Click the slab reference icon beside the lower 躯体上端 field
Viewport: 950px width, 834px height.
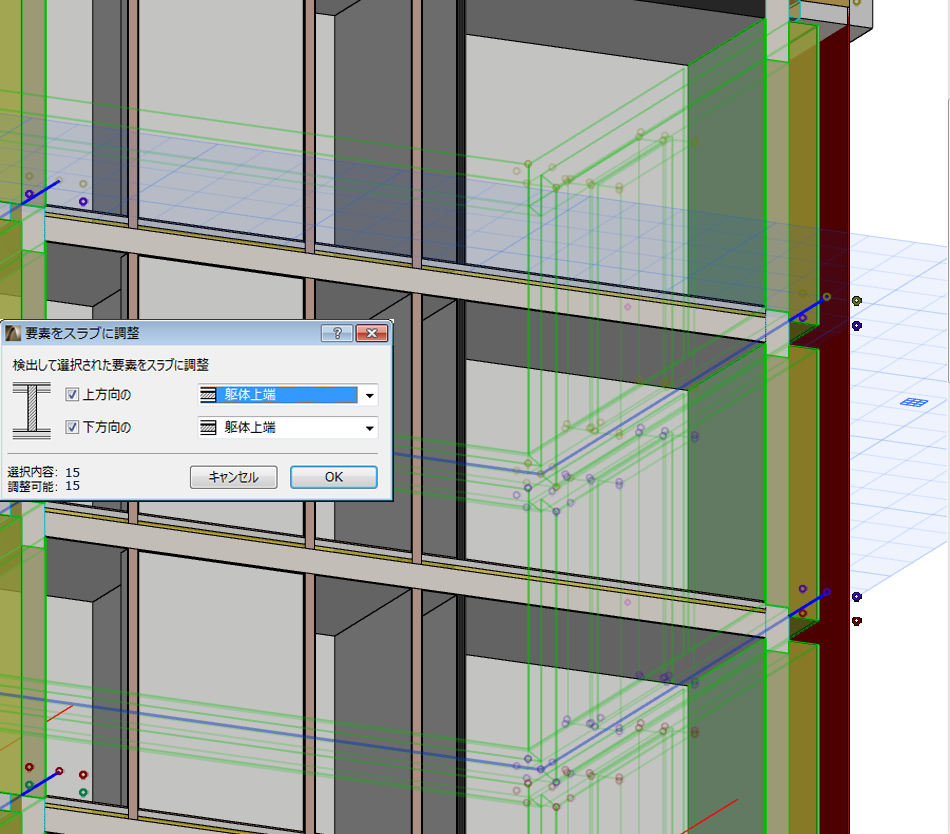(x=210, y=427)
